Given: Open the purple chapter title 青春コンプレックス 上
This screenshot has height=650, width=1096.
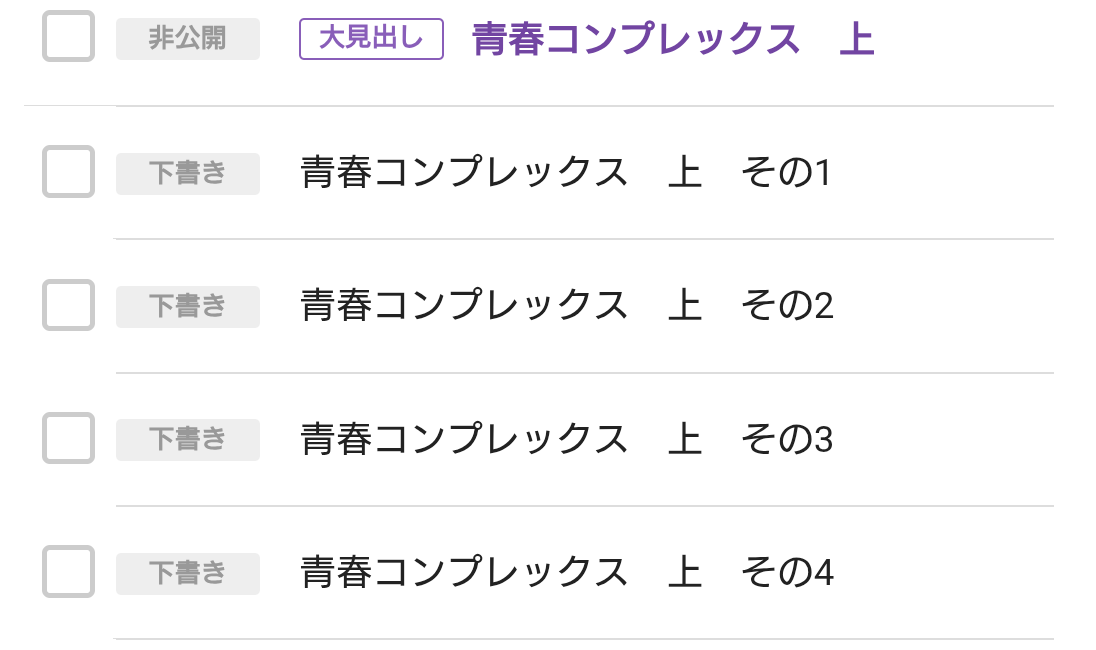Looking at the screenshot, I should 672,40.
